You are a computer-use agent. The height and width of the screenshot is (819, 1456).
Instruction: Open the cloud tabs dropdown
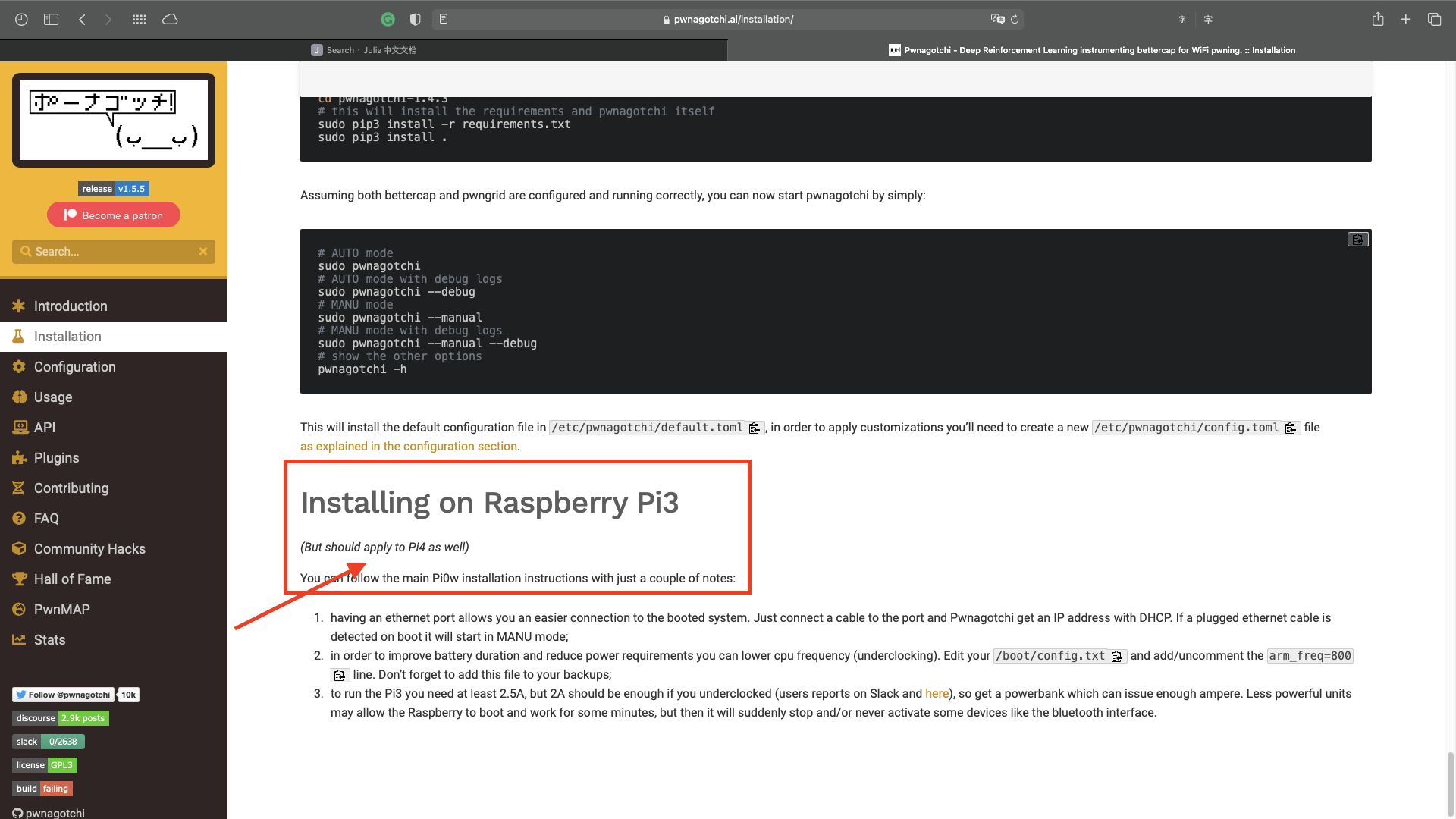point(170,20)
